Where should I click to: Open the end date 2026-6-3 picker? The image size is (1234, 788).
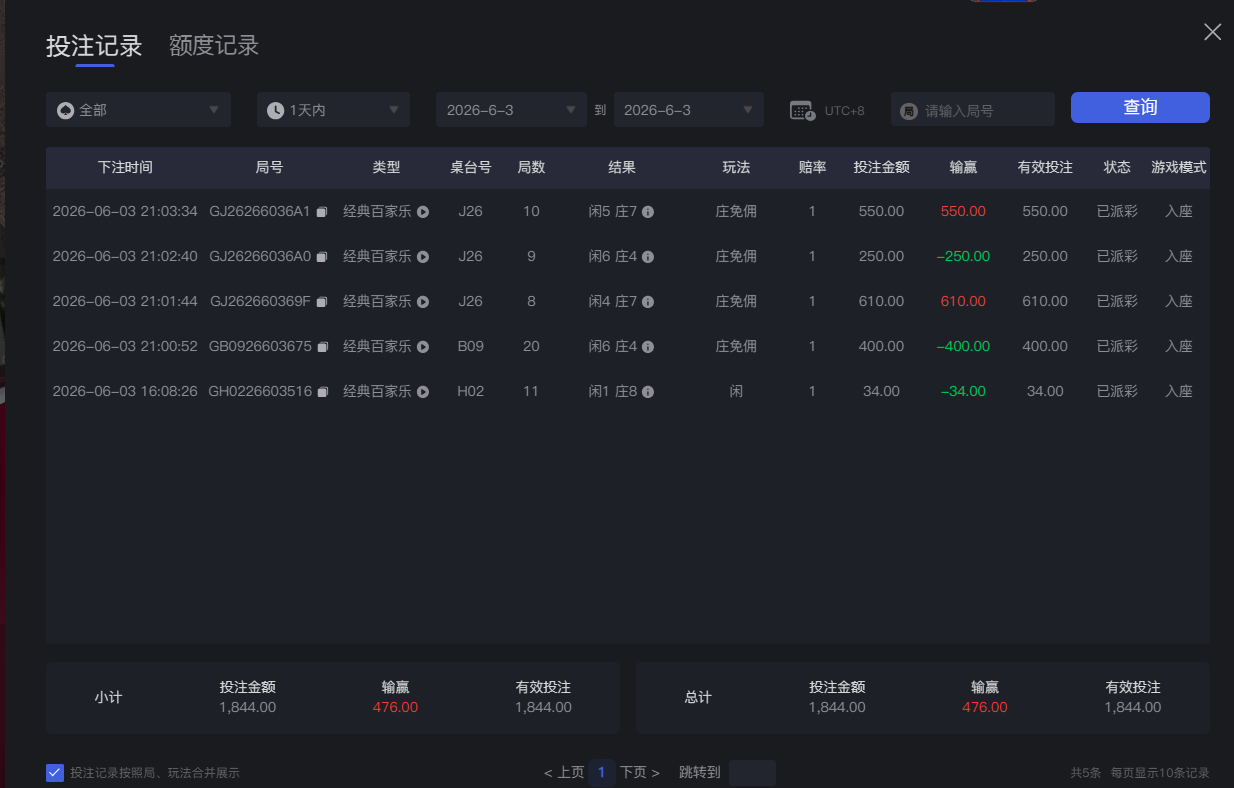click(689, 110)
